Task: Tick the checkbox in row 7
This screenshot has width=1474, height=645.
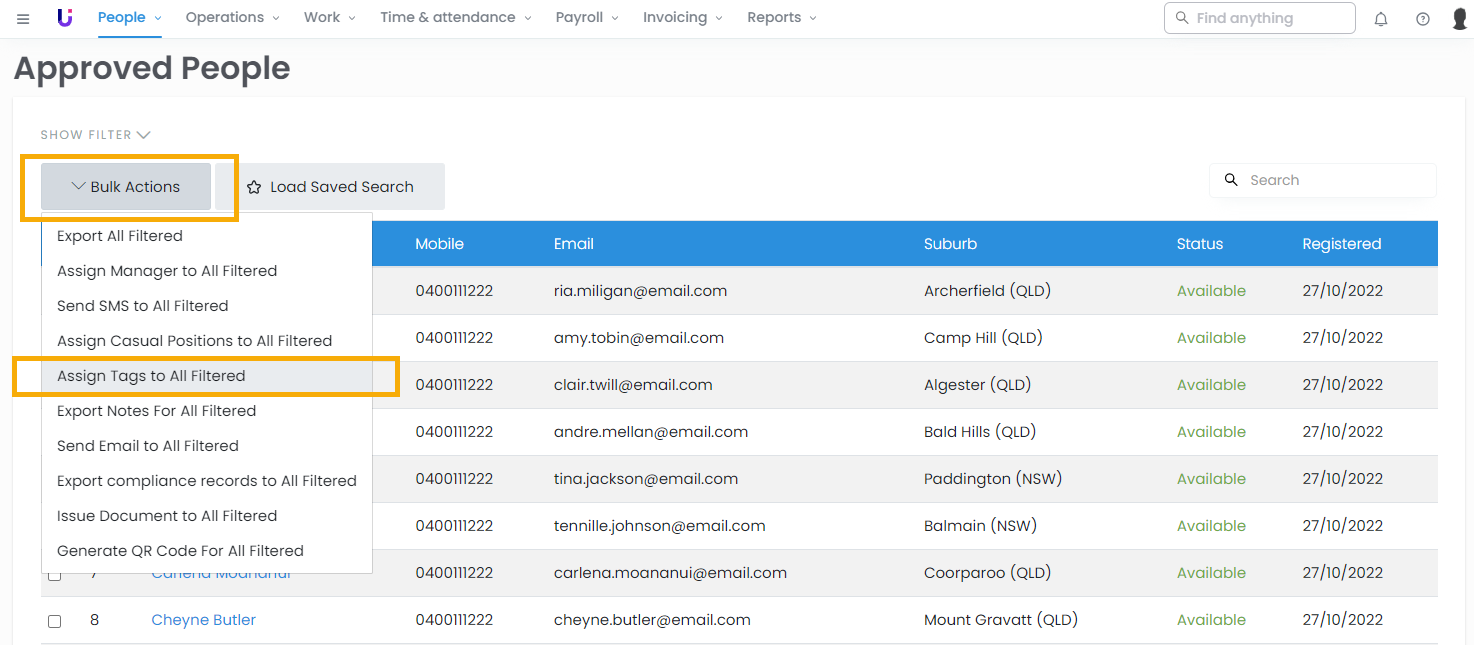Action: (x=55, y=575)
